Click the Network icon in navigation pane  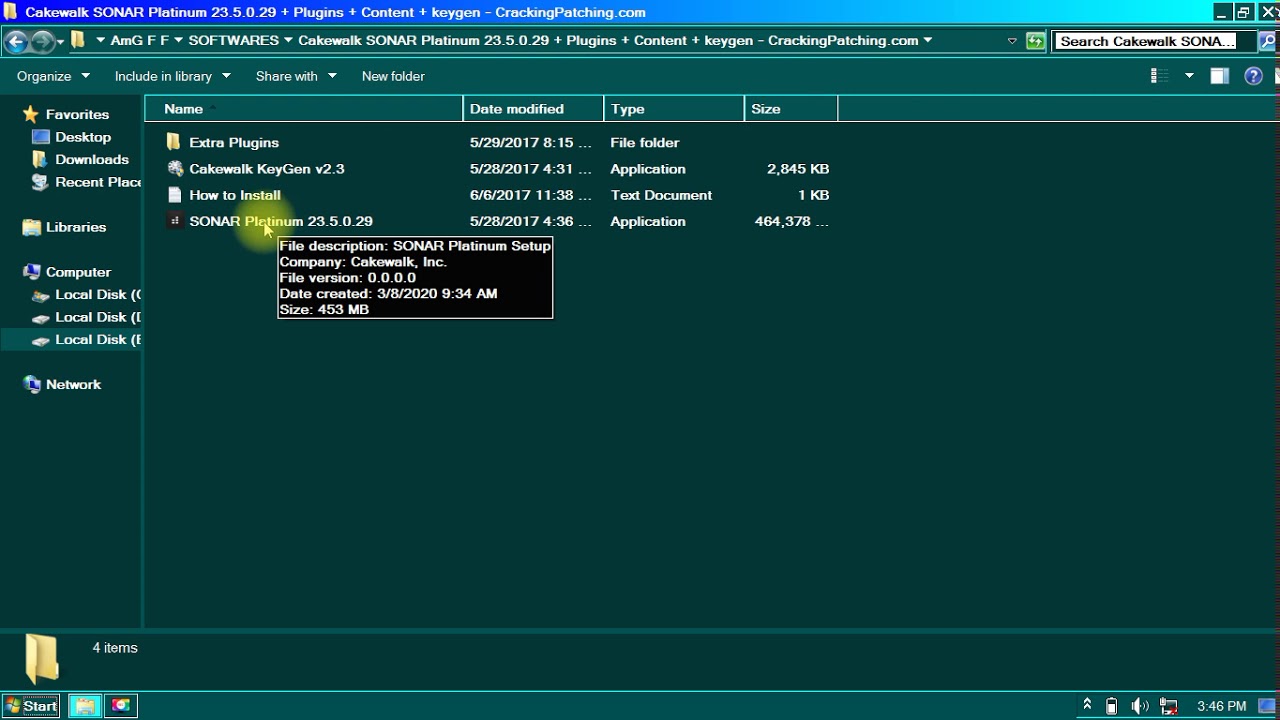coord(31,384)
